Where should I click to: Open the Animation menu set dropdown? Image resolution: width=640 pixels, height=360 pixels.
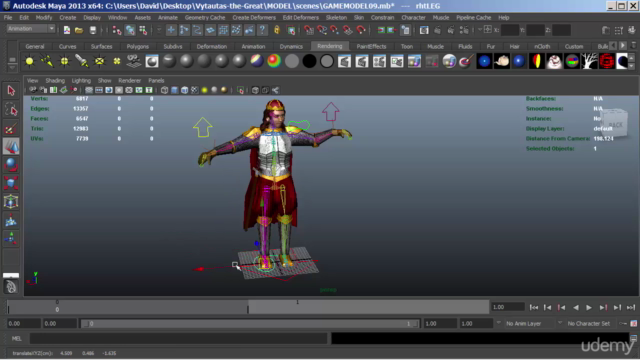click(31, 29)
